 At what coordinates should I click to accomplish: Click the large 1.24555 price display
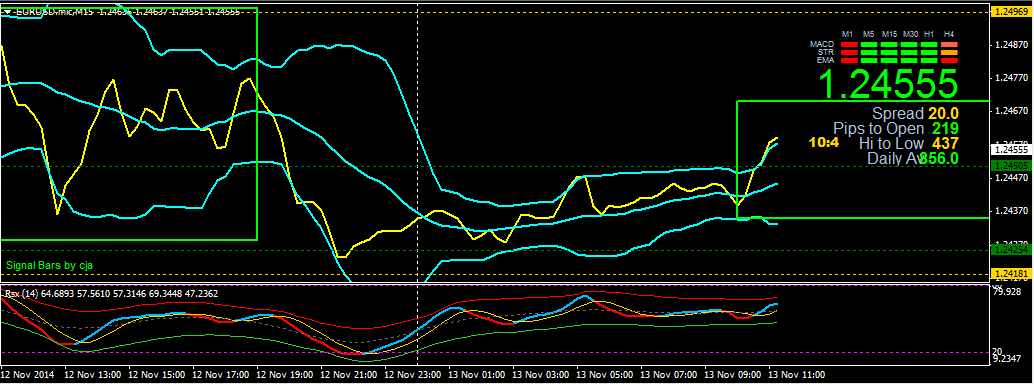click(888, 83)
